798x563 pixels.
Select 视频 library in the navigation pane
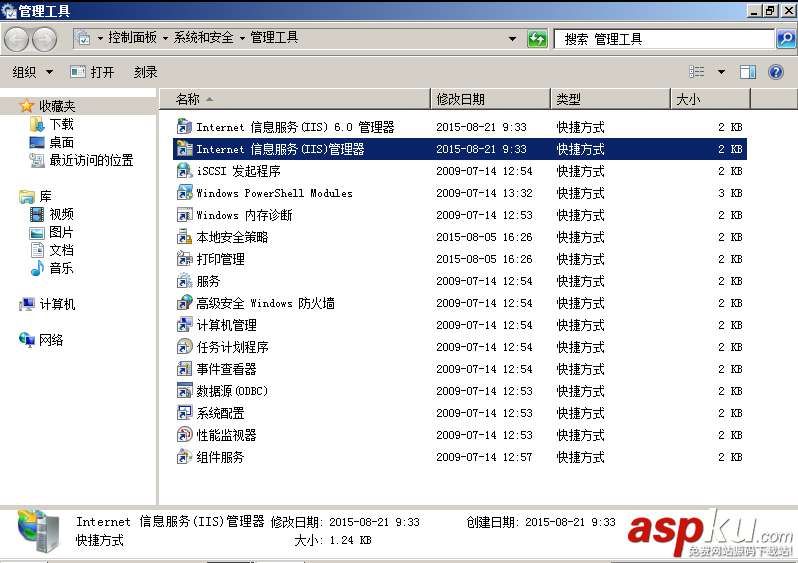pos(62,214)
